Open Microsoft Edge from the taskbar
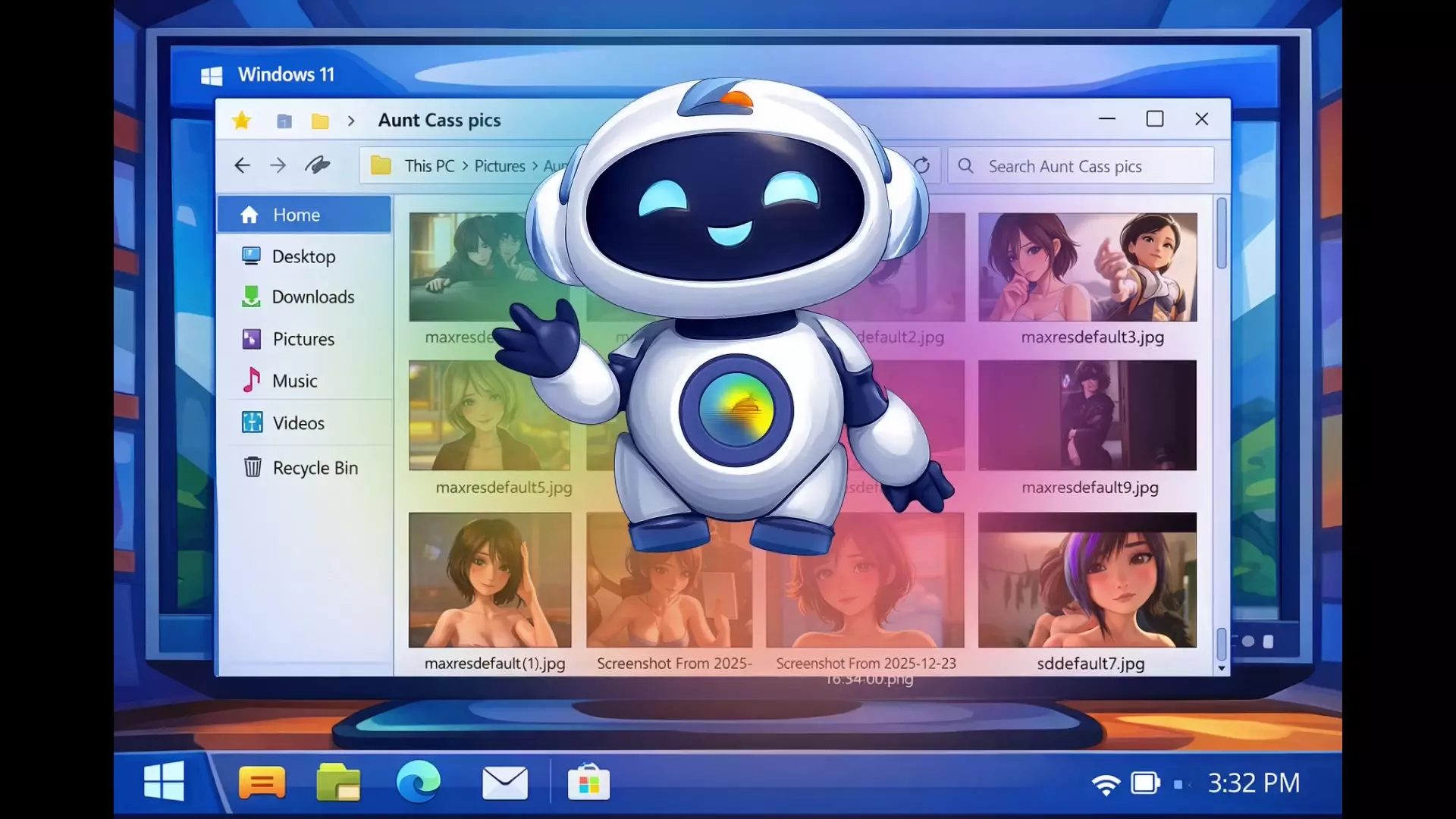Viewport: 1456px width, 819px height. 418,781
